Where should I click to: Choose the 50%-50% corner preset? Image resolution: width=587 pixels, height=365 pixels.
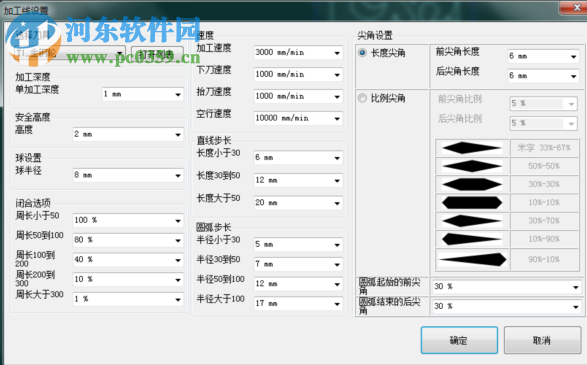coord(544,166)
